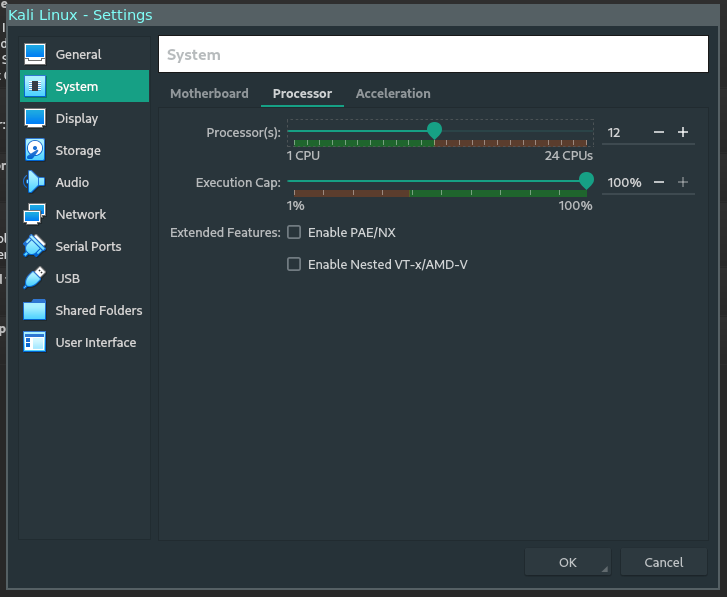Open the User Interface icon
Image resolution: width=727 pixels, height=597 pixels.
35,342
